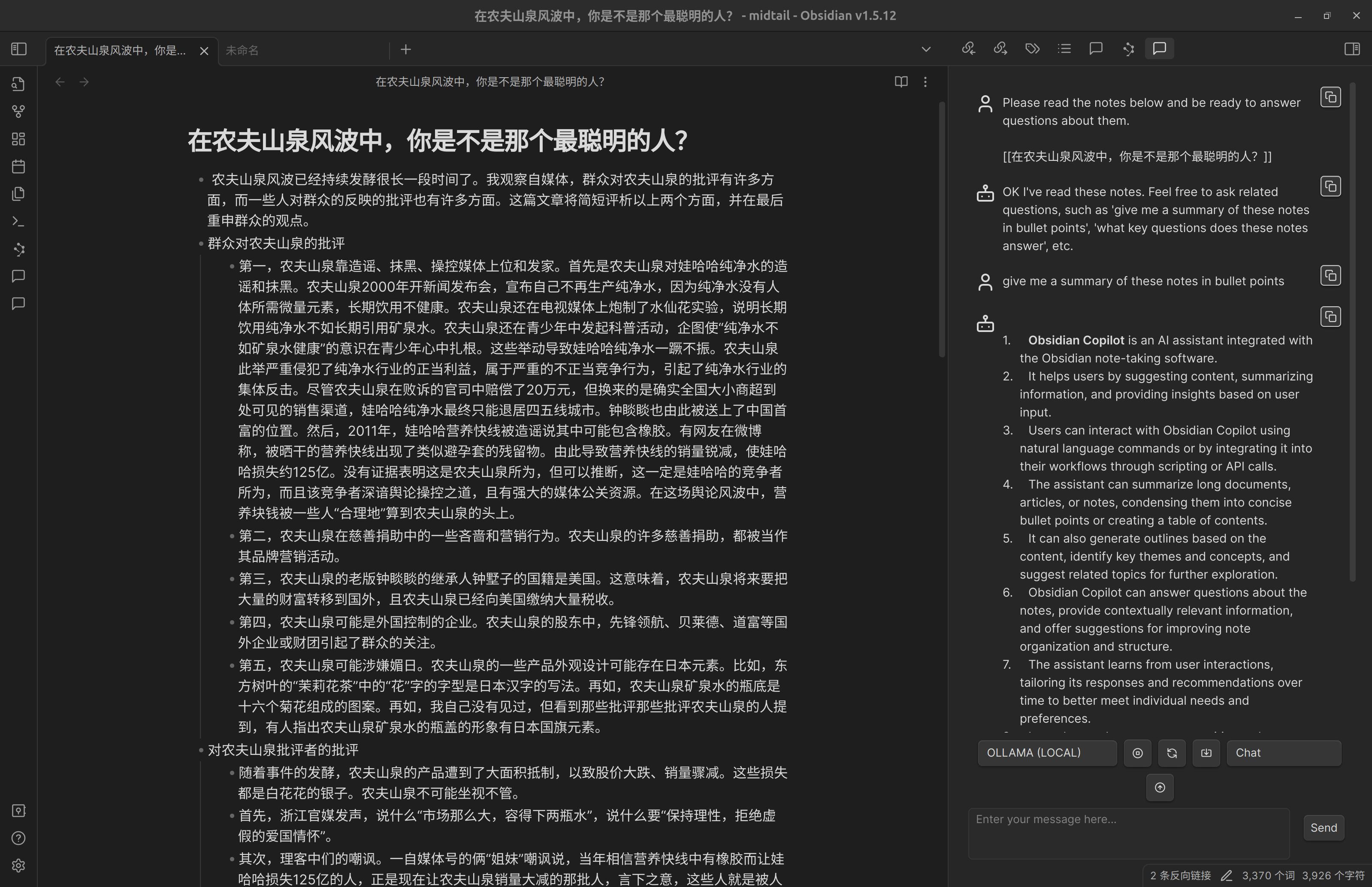
Task: Open backlinks tab in right sidebar
Action: [968, 49]
